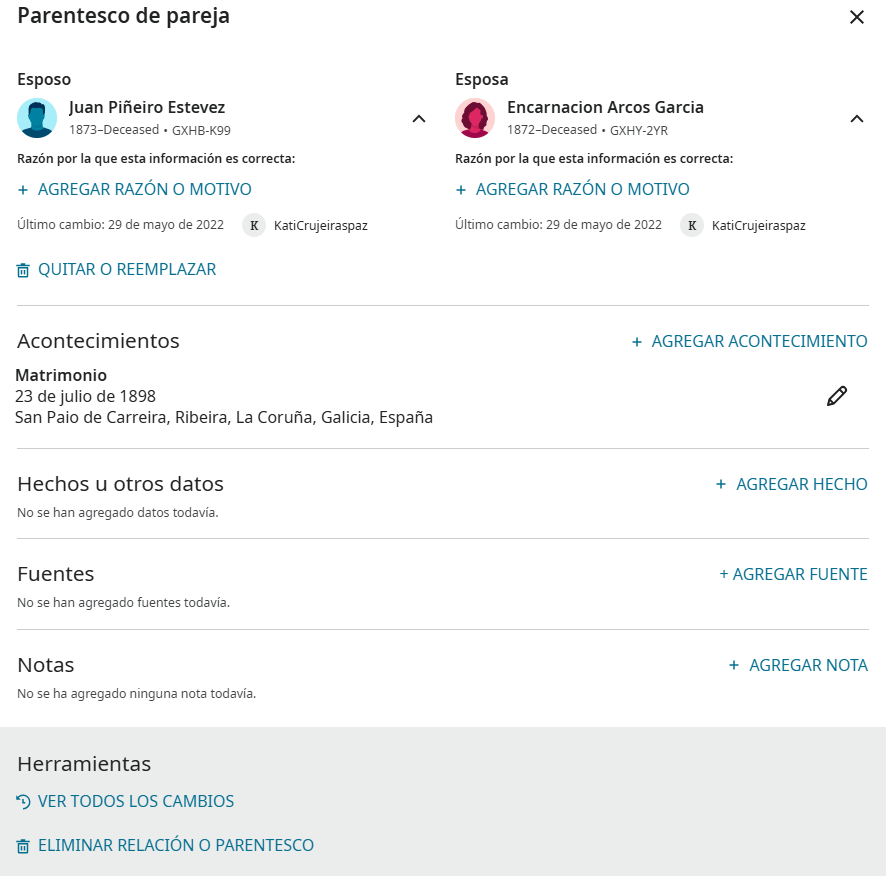The image size is (886, 876).
Task: Click the pencil icon to edit Matrimonio event
Action: 837,396
